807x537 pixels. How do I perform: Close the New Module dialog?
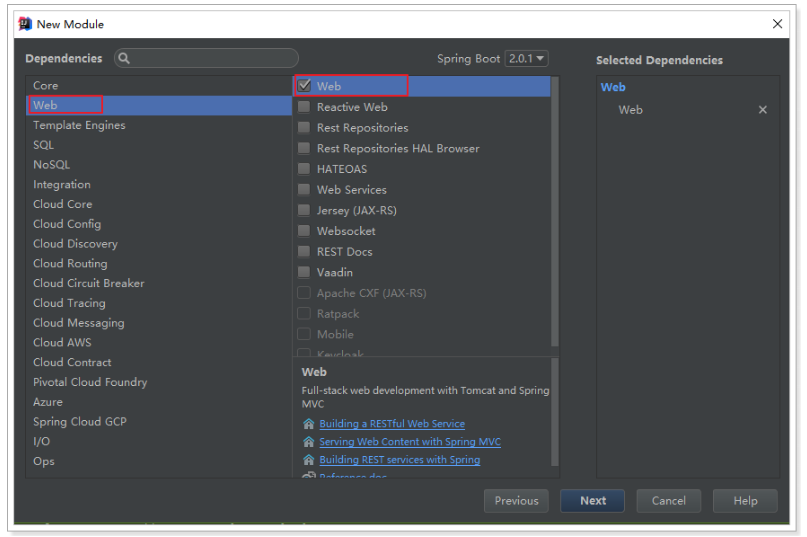pyautogui.click(x=777, y=24)
